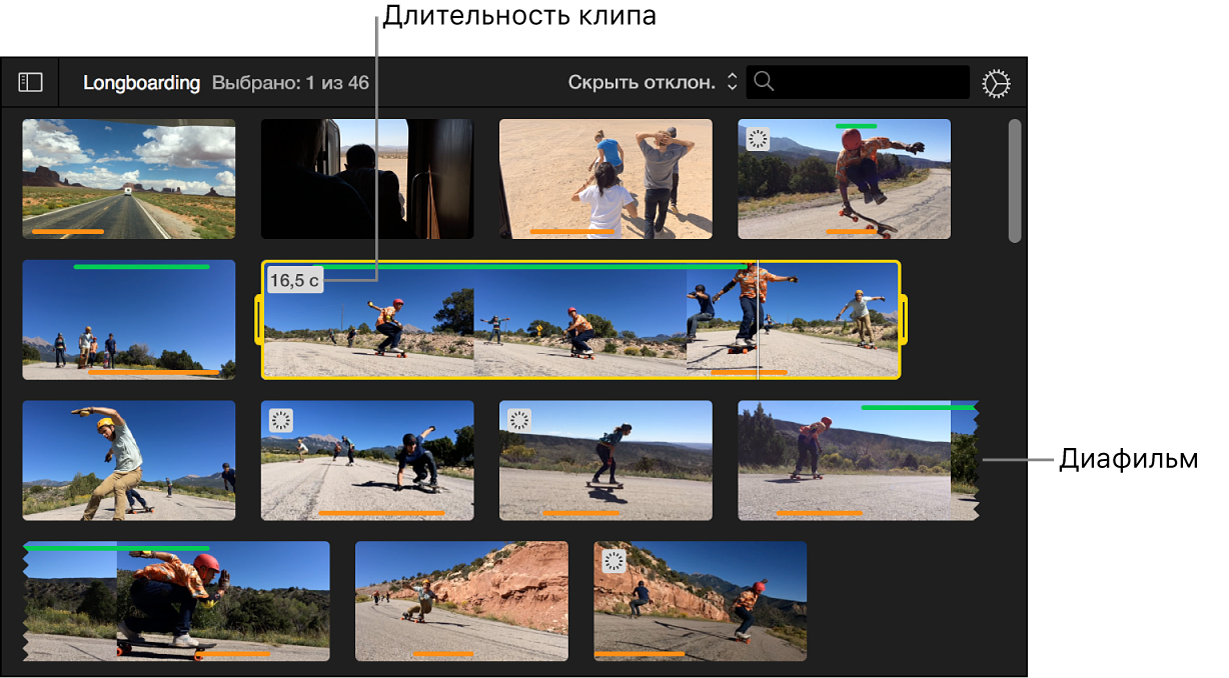Select the dark car interior clip
Viewport: 1229px width, 678px height.
[367, 179]
